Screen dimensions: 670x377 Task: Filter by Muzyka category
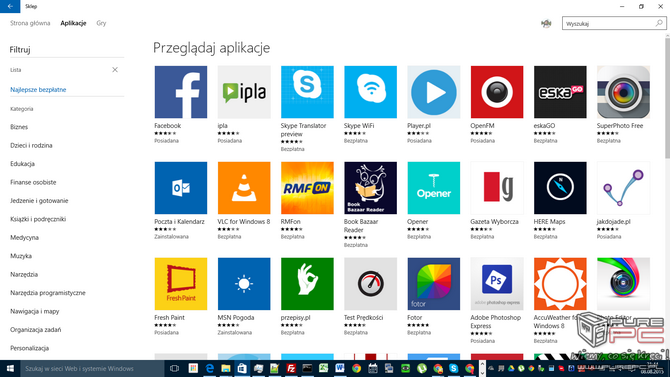tap(21, 256)
